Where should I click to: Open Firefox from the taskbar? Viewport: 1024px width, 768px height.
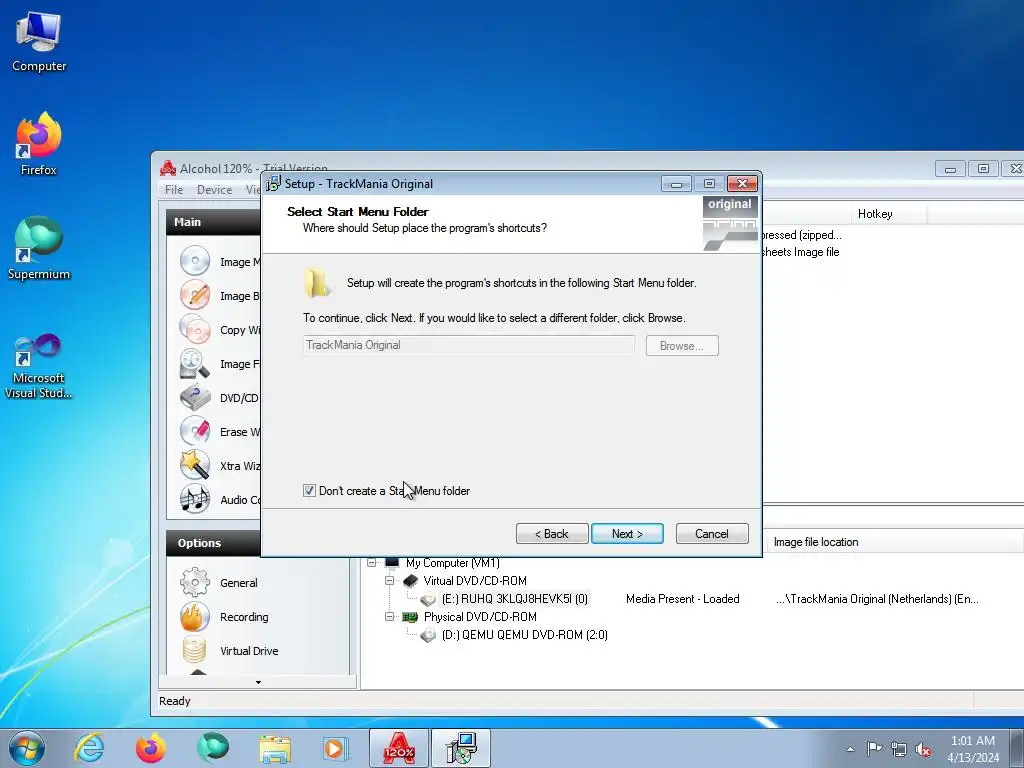[x=151, y=748]
